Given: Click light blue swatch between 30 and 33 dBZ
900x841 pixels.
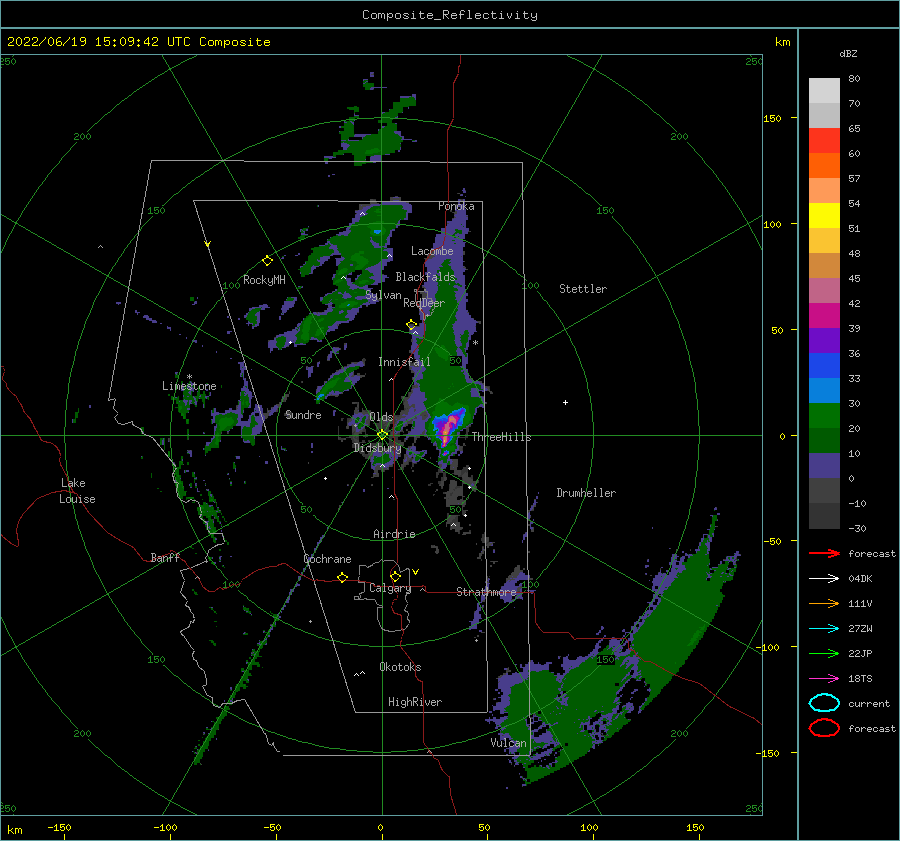Looking at the screenshot, I should (x=824, y=391).
